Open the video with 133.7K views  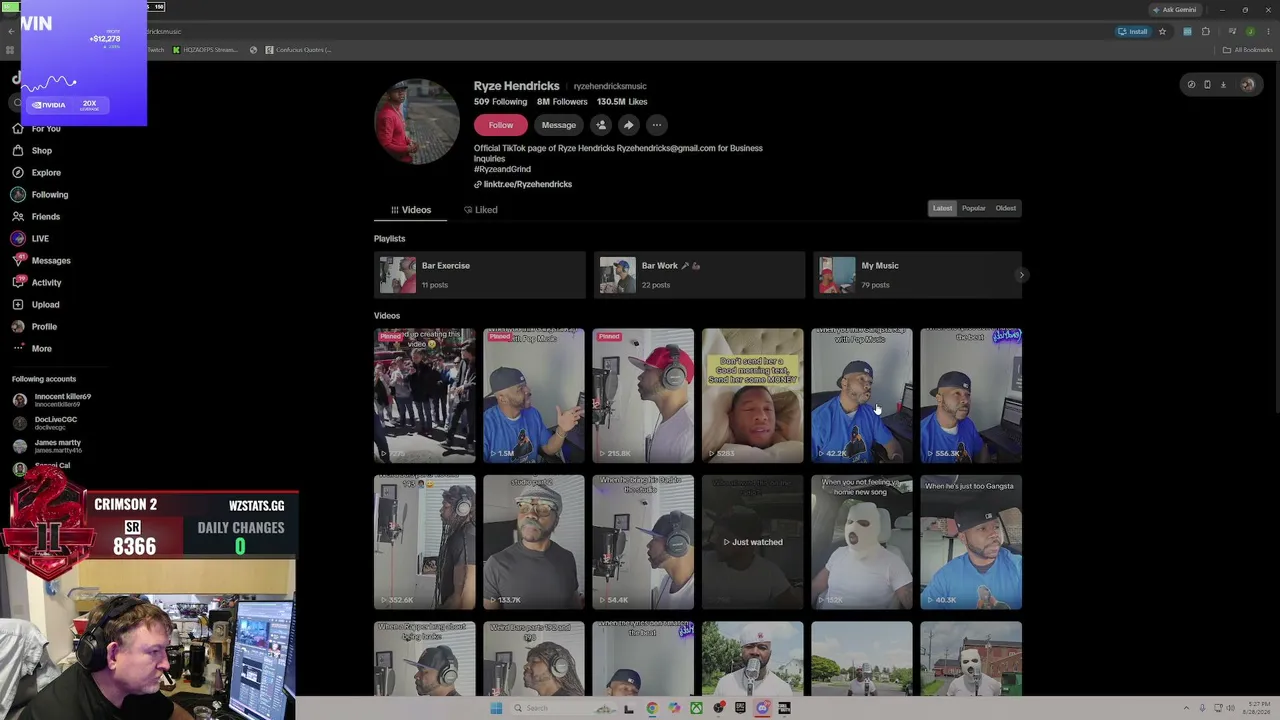tap(534, 542)
